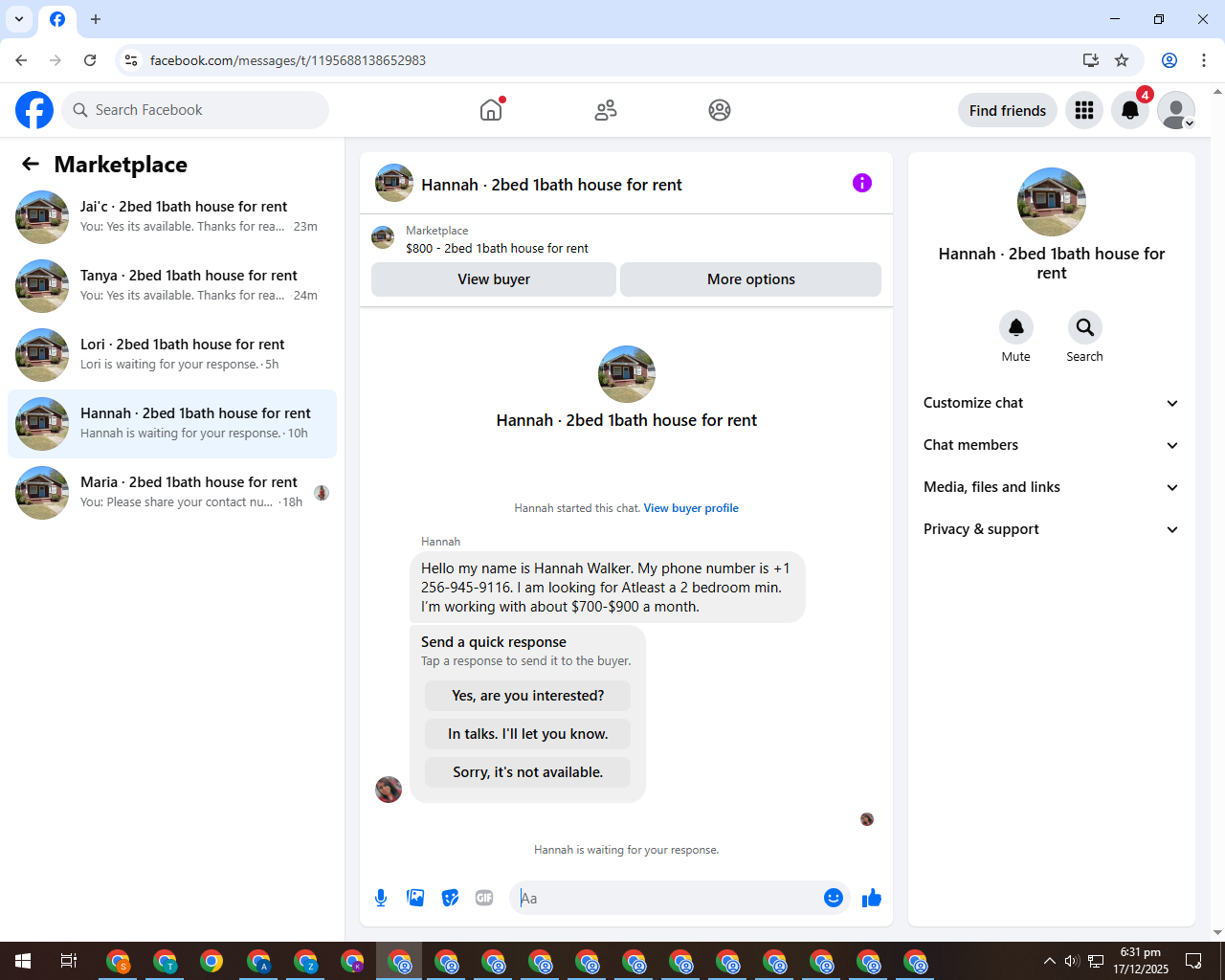Expand the Customize chat section
Viewport: 1225px width, 980px height.
click(1052, 403)
